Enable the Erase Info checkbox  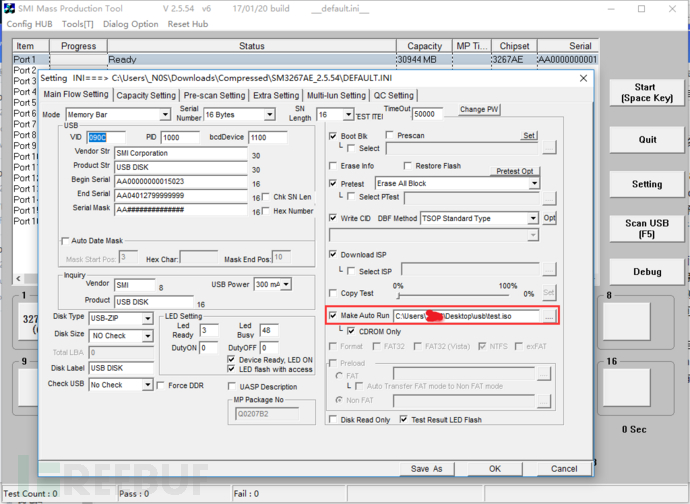click(333, 166)
